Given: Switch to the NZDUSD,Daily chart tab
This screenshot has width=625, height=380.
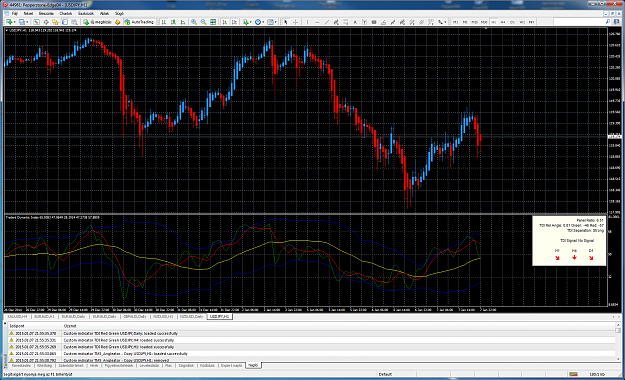Looking at the screenshot, I should click(192, 317).
